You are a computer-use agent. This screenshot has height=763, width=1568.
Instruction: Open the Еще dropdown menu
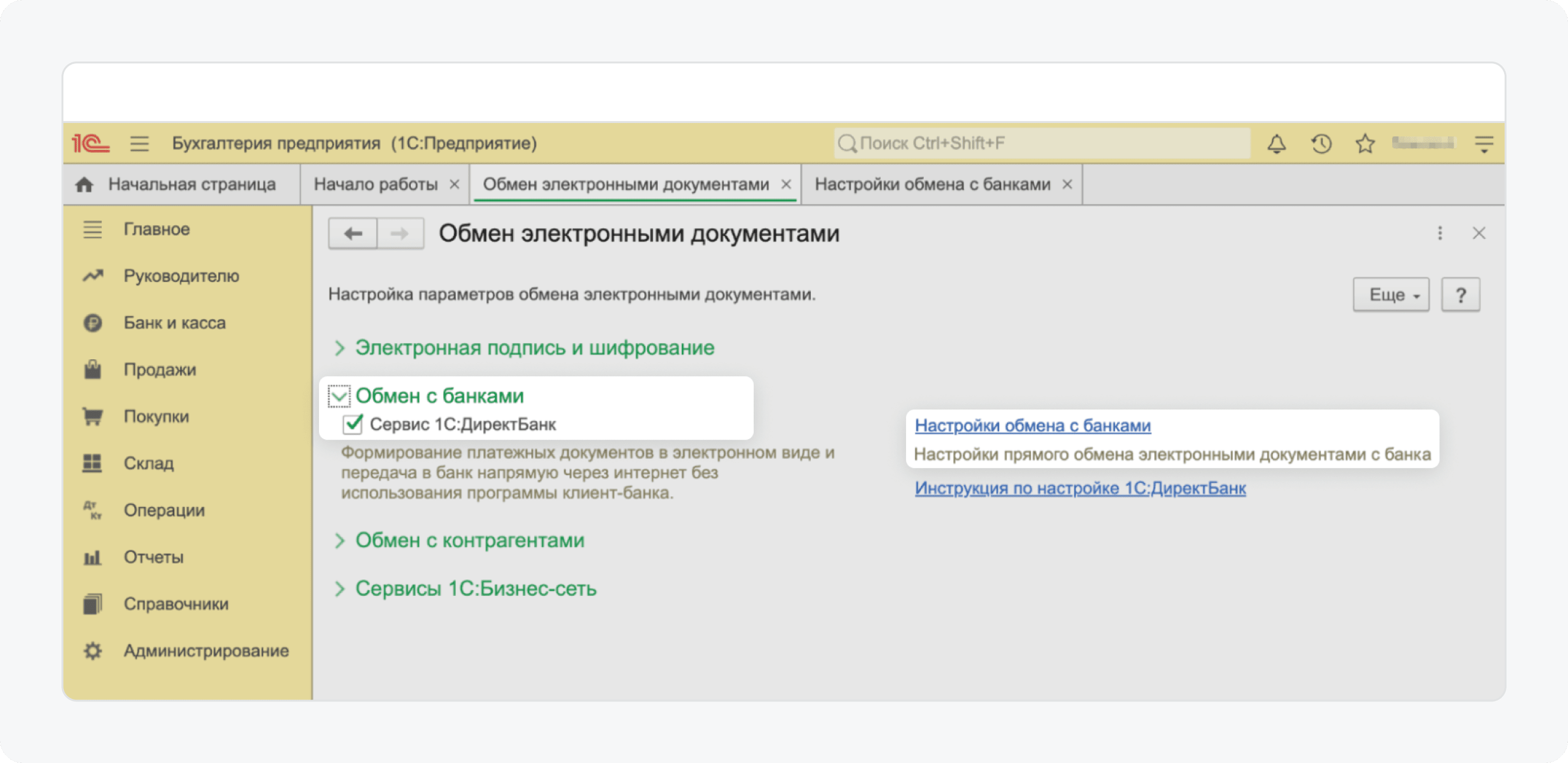pos(1391,295)
